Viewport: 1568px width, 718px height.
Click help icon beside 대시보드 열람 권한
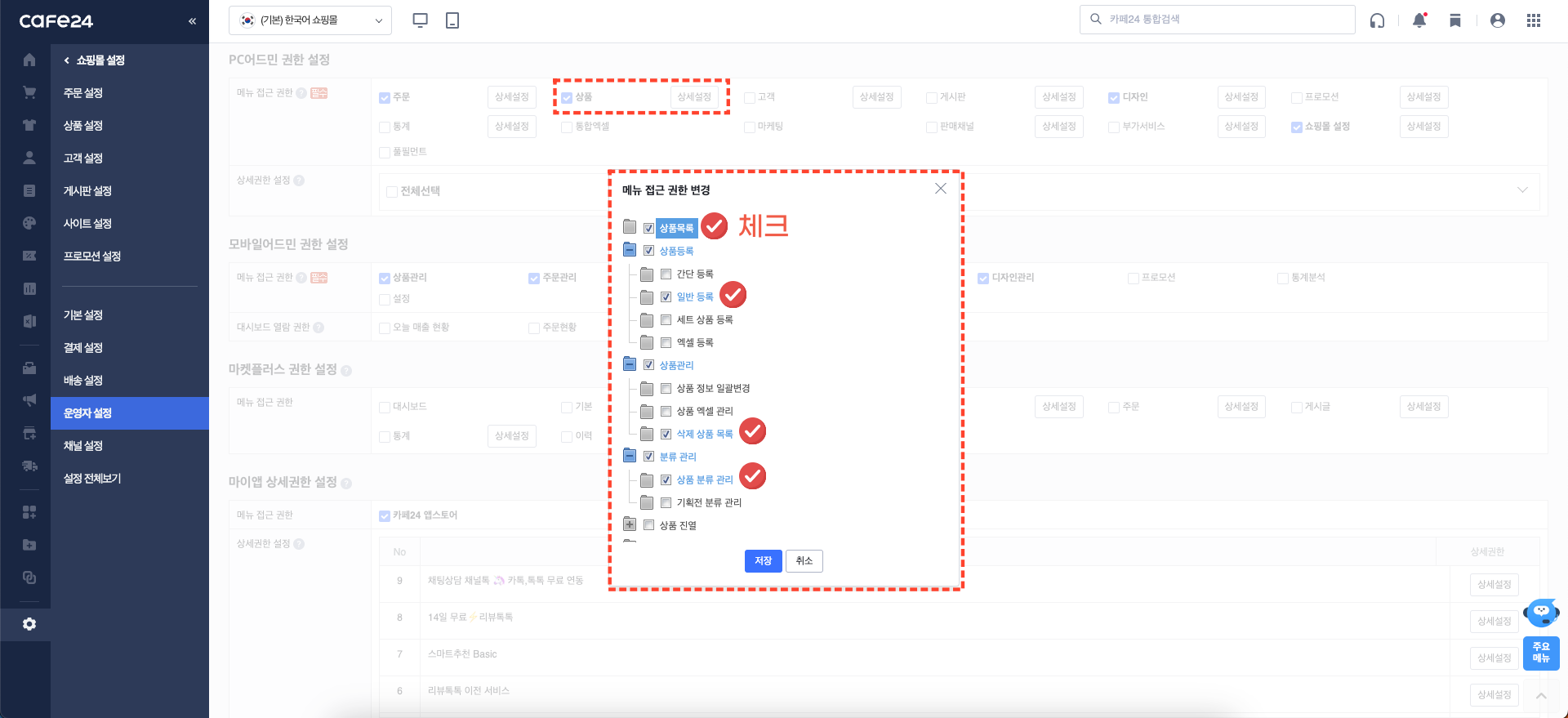[x=318, y=328]
